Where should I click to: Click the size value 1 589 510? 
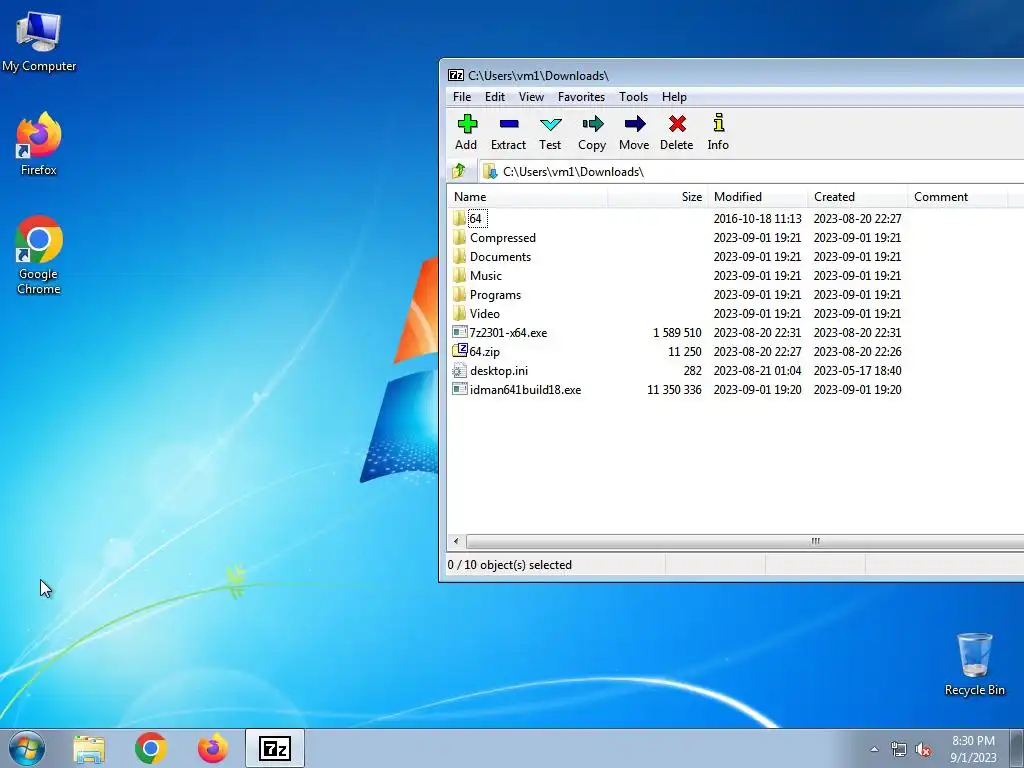click(x=677, y=332)
